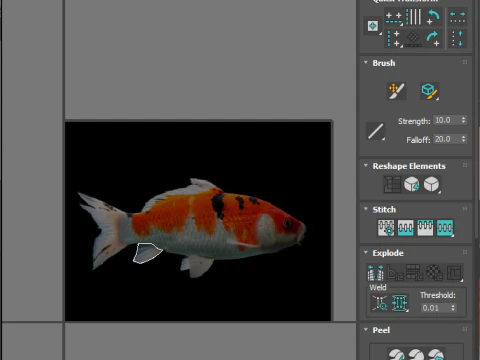Rotate selection +90 degrees around pivot

[433, 38]
